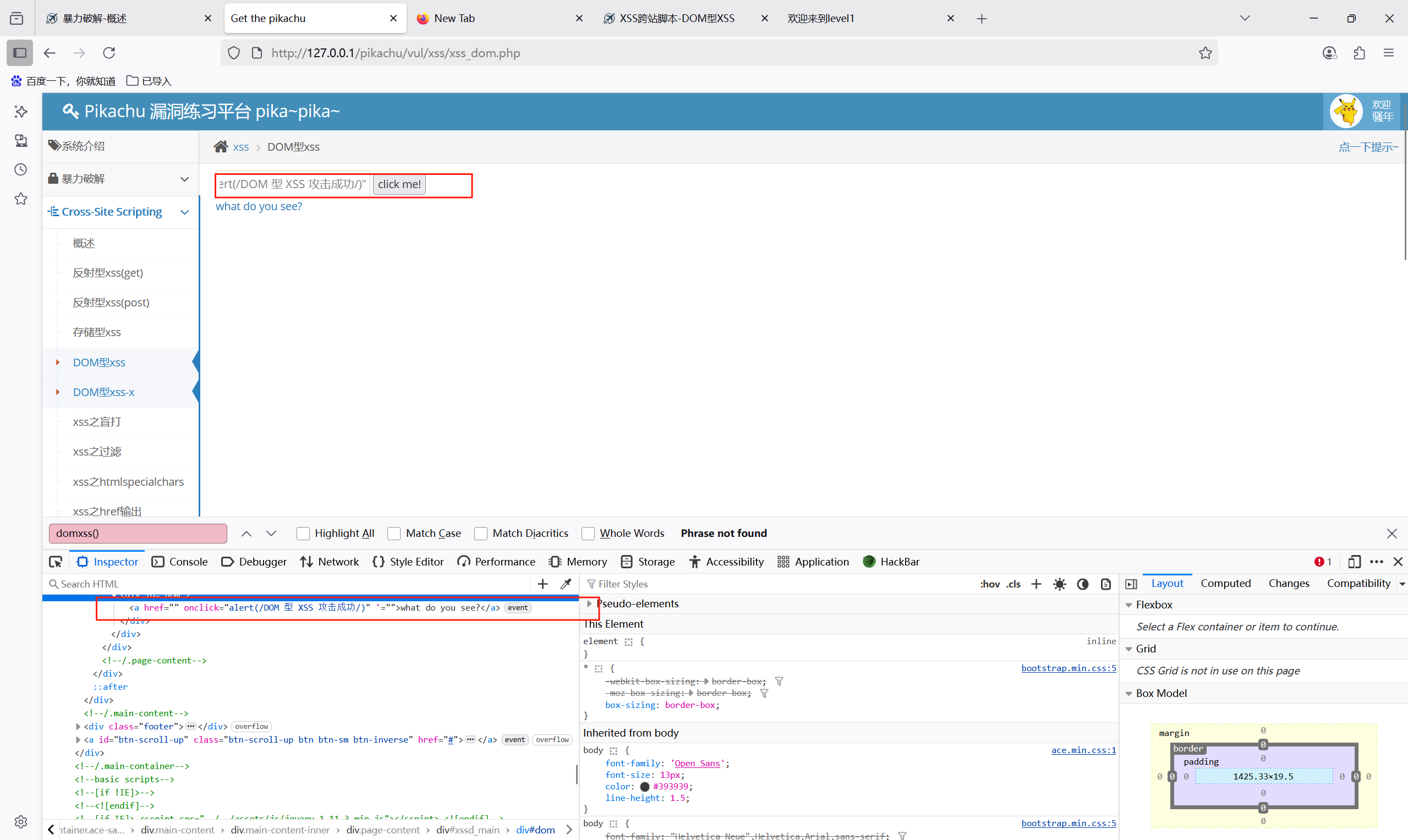Enable Whole Words checkbox
This screenshot has height=840, width=1408.
pos(588,533)
